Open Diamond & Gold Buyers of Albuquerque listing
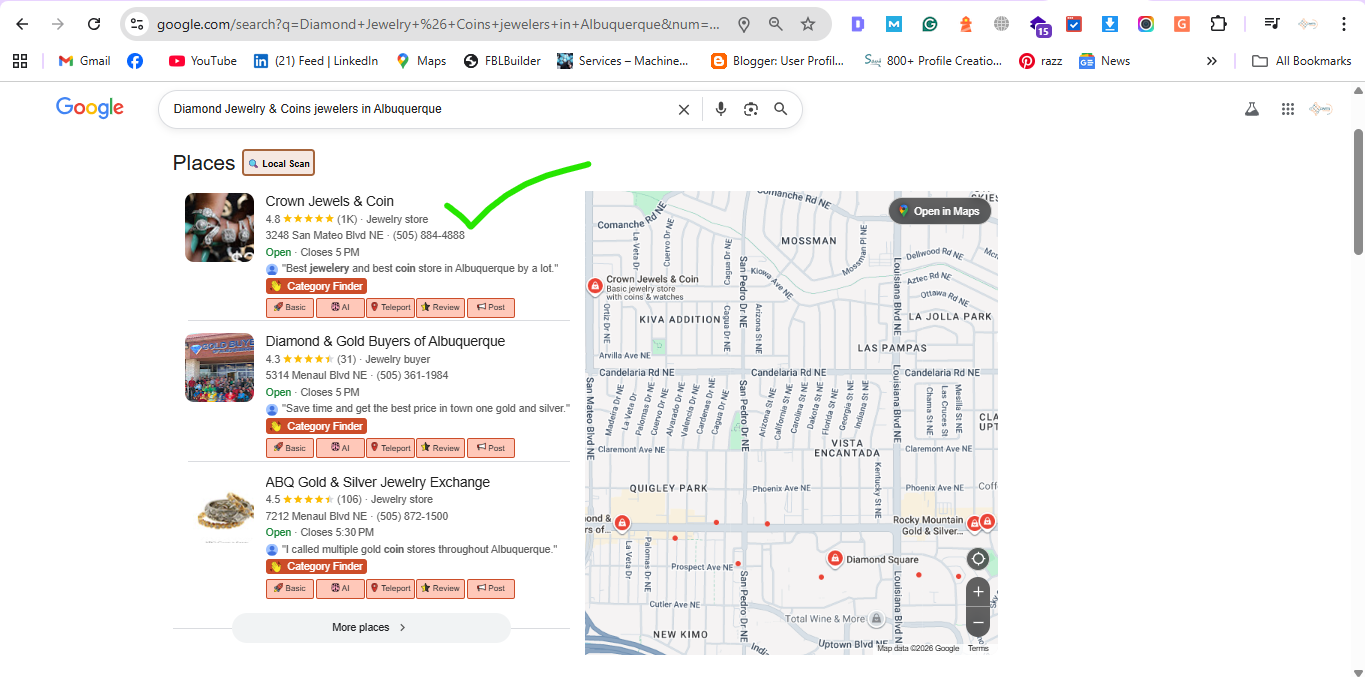Image resolution: width=1365 pixels, height=677 pixels. pos(385,341)
